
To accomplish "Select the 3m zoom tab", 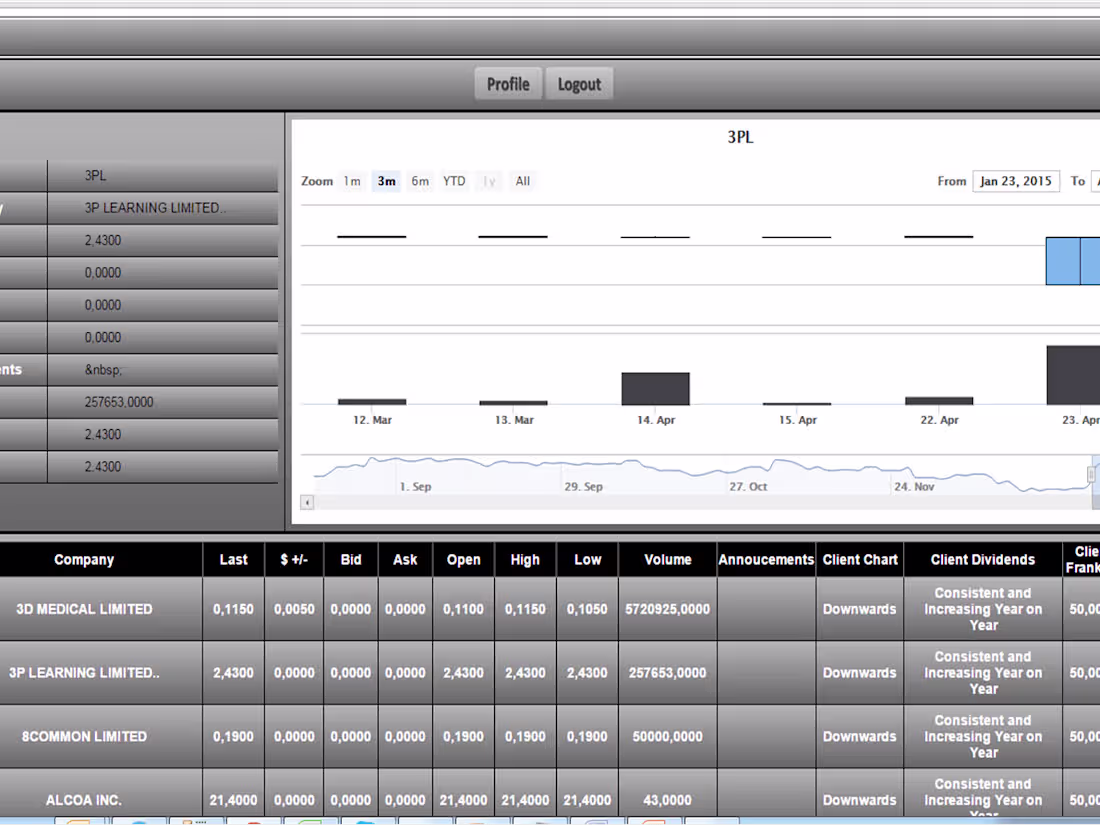I will (x=386, y=181).
